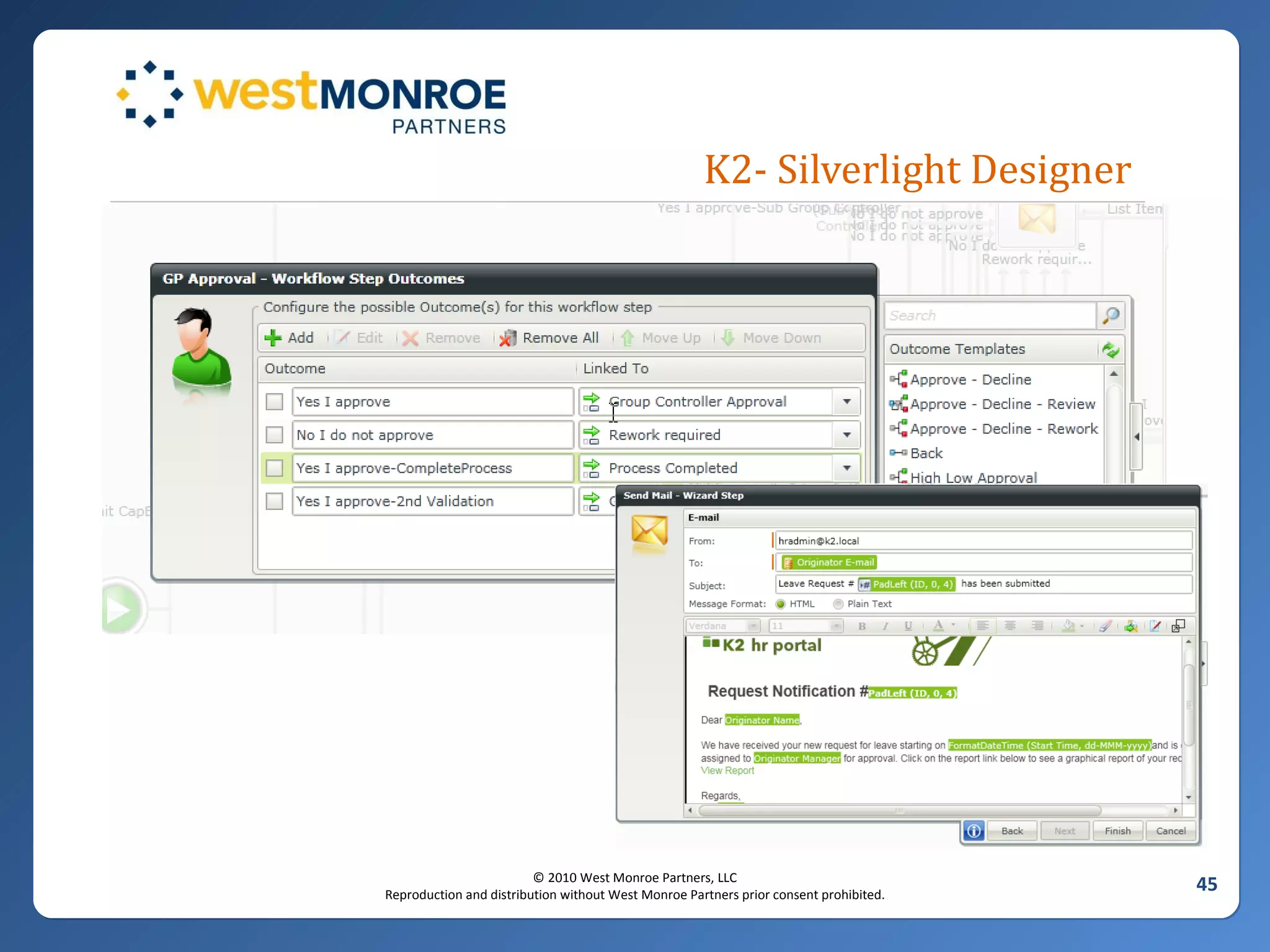This screenshot has height=952, width=1270.
Task: Click the Outcome column header
Action: click(295, 369)
